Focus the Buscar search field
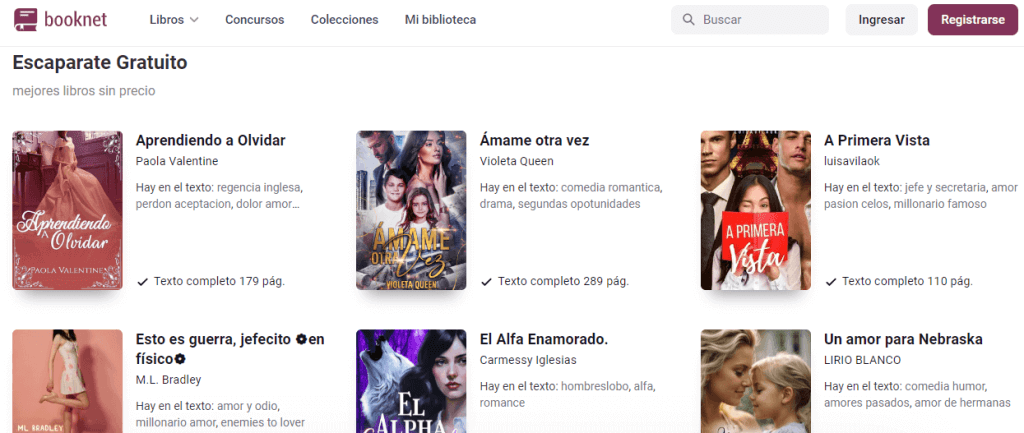Image resolution: width=1024 pixels, height=433 pixels. click(750, 20)
